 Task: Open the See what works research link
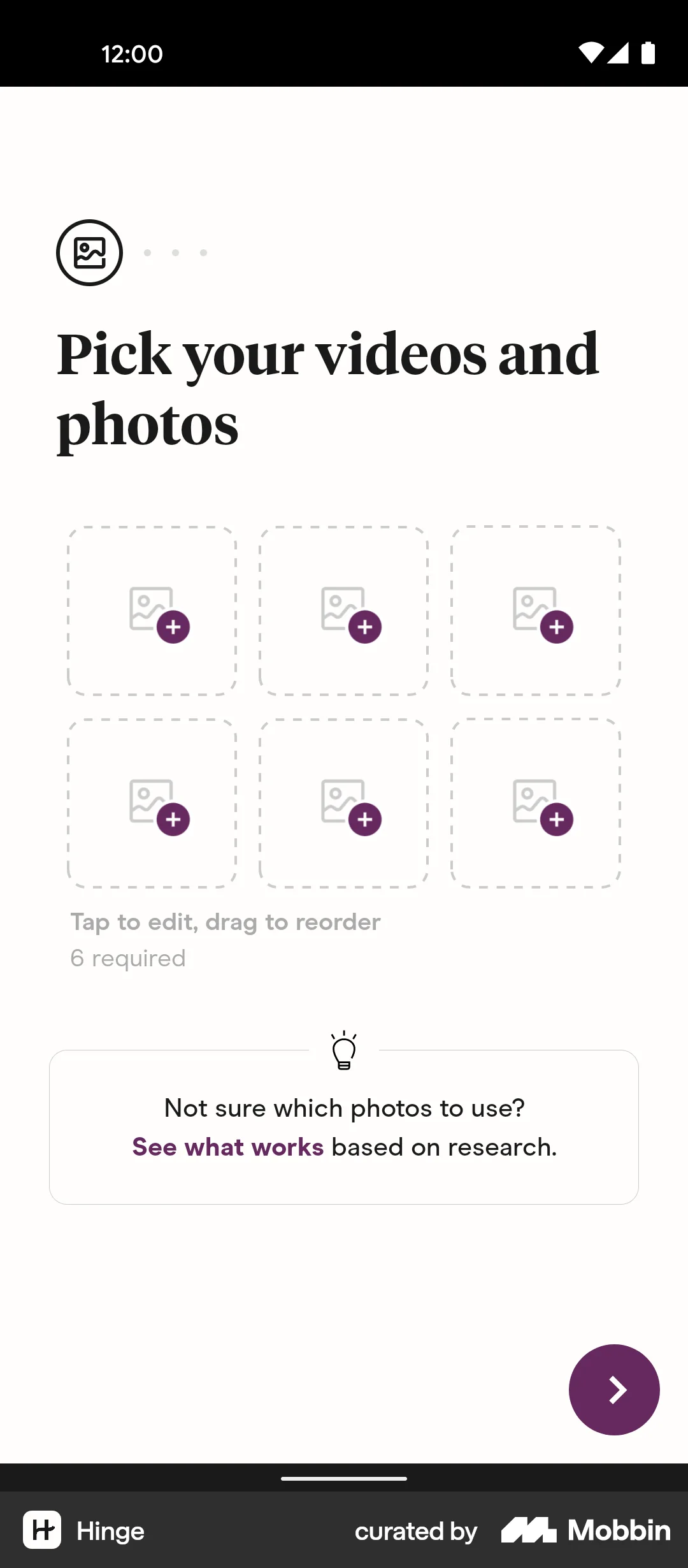point(227,1146)
